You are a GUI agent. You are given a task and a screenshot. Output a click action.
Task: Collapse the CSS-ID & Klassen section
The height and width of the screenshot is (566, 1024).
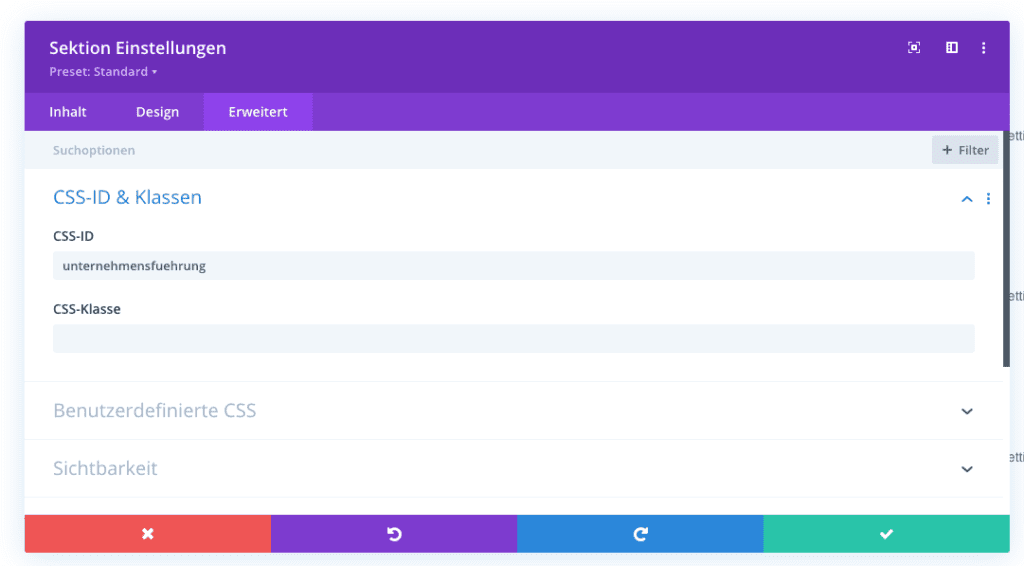[966, 199]
